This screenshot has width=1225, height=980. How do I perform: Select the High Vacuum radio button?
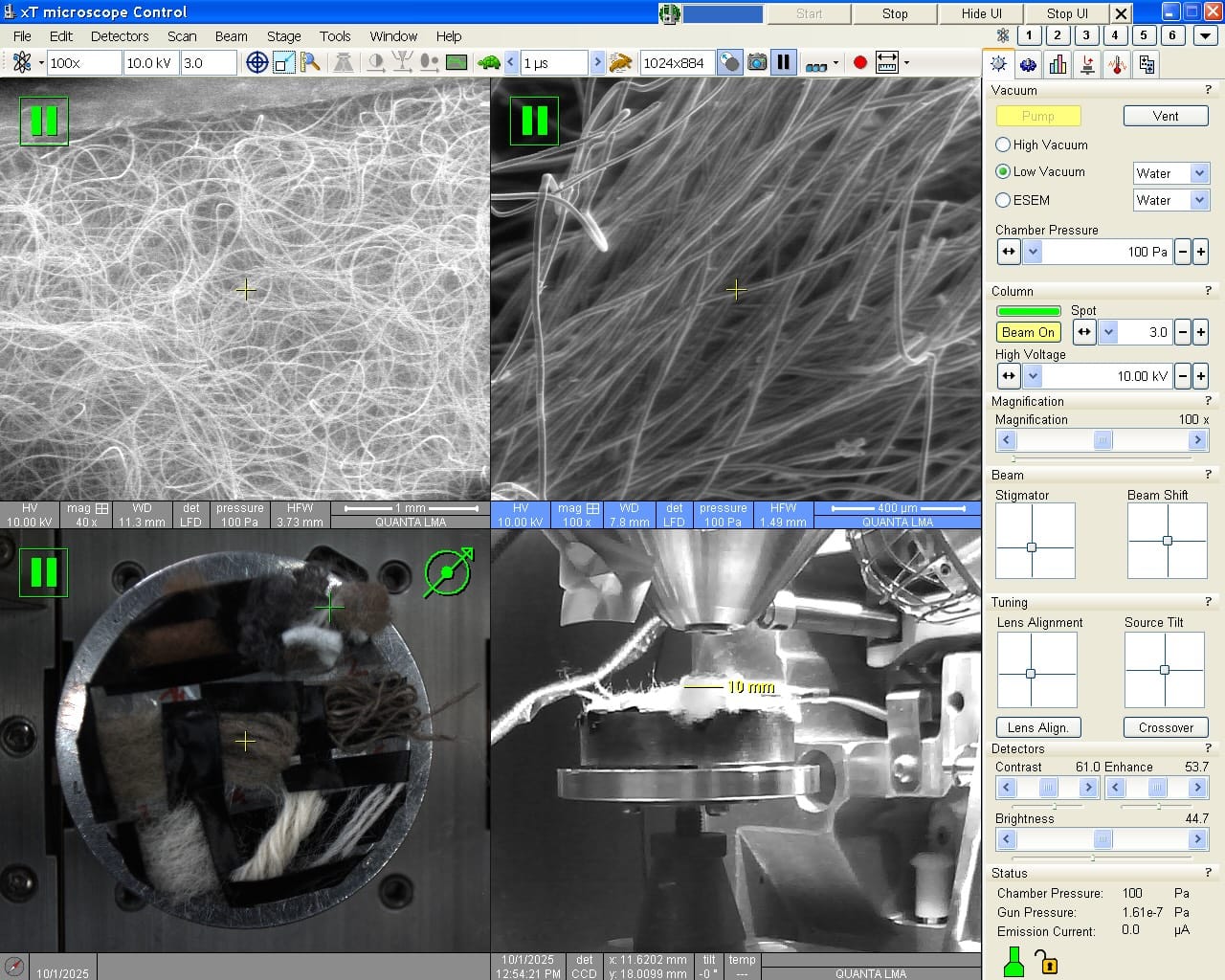point(1003,145)
